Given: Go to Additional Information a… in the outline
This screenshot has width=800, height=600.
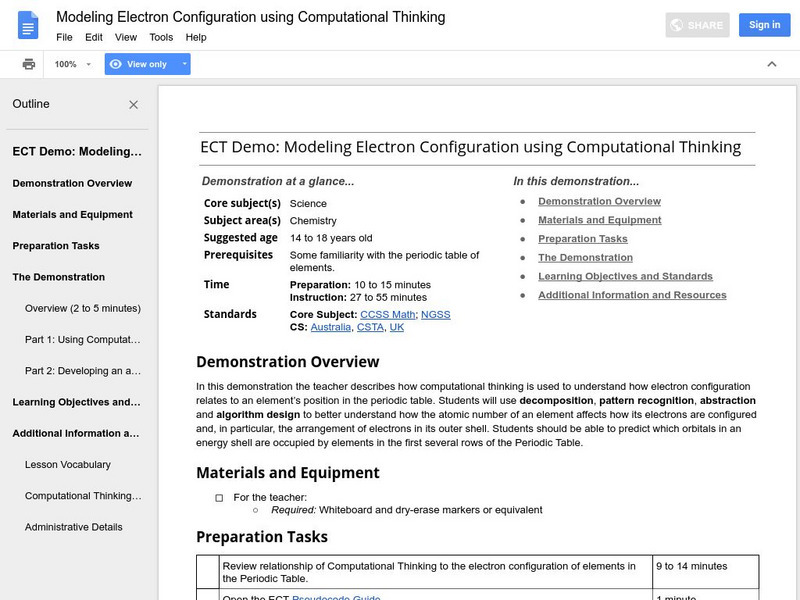Looking at the screenshot, I should (76, 433).
